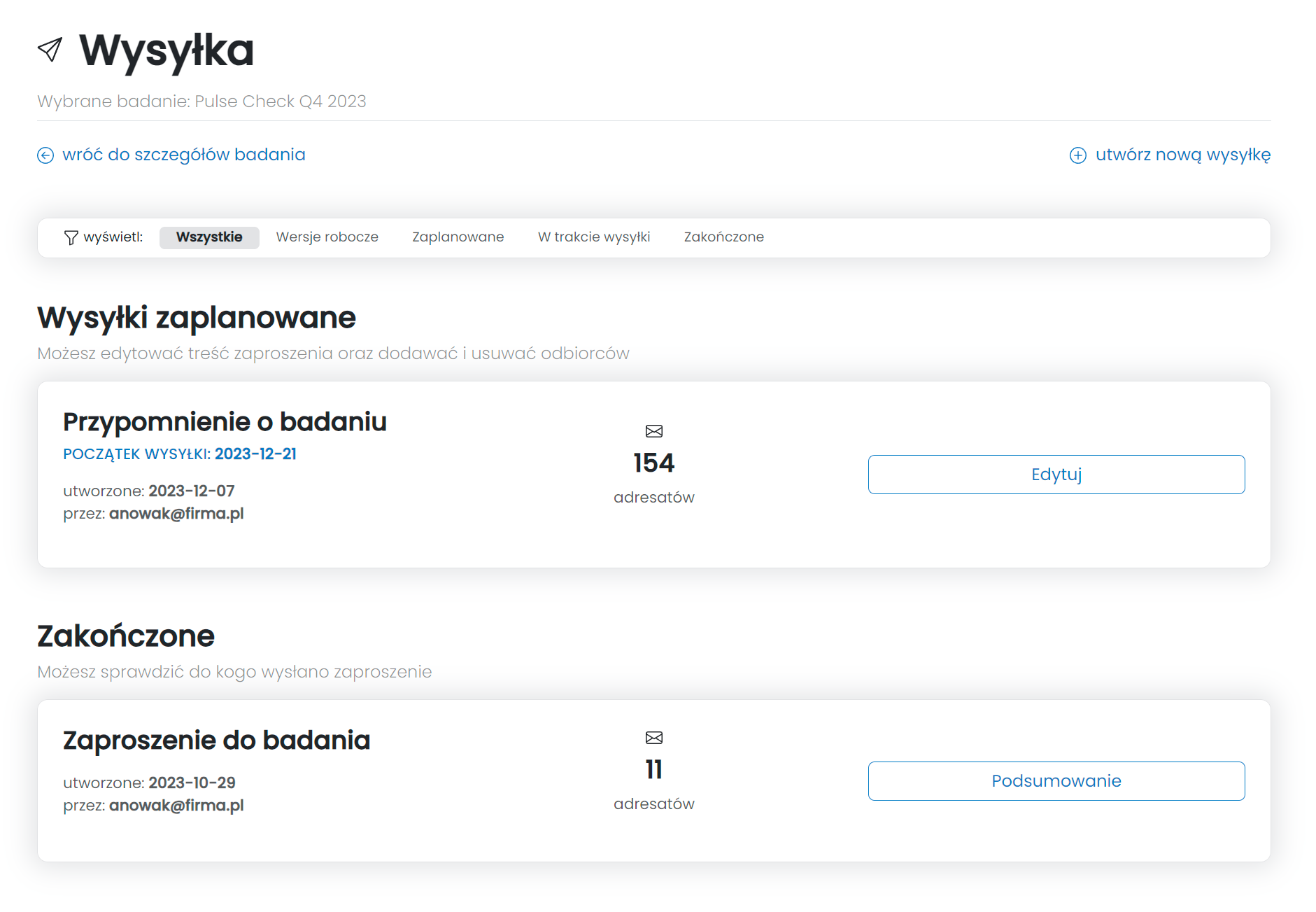The width and height of the screenshot is (1316, 912).
Task: Select the Zakończone filter tab
Action: click(724, 237)
